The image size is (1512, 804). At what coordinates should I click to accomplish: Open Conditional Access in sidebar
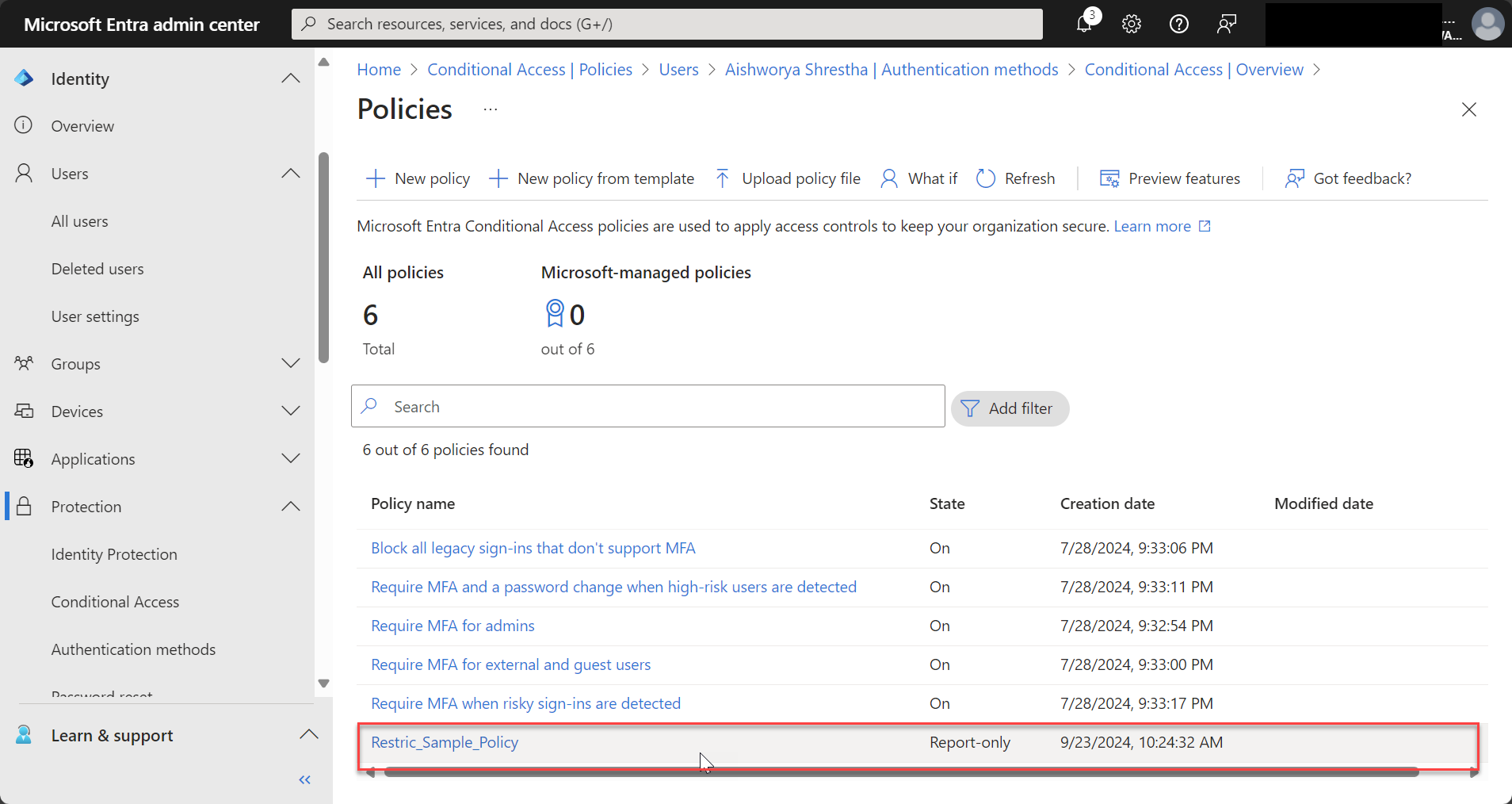(x=115, y=602)
